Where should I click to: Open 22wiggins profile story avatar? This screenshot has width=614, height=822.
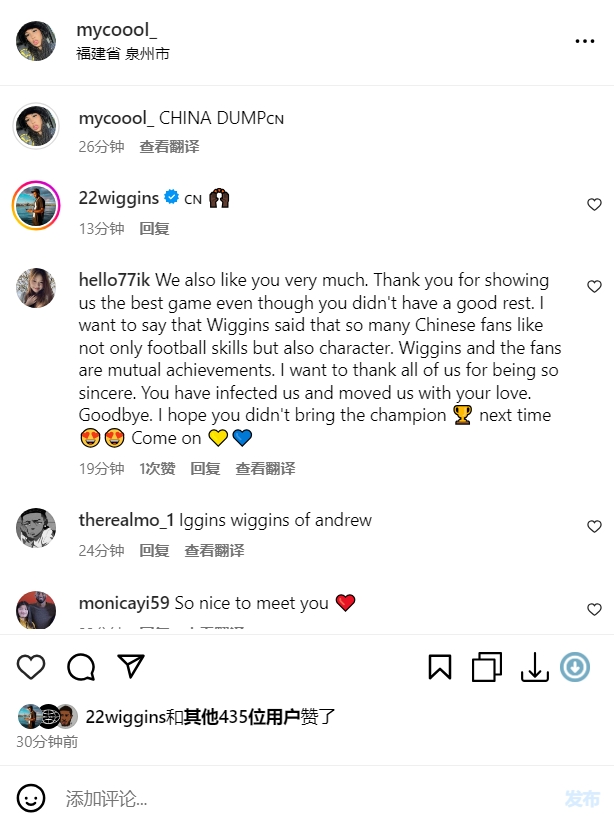click(x=36, y=206)
